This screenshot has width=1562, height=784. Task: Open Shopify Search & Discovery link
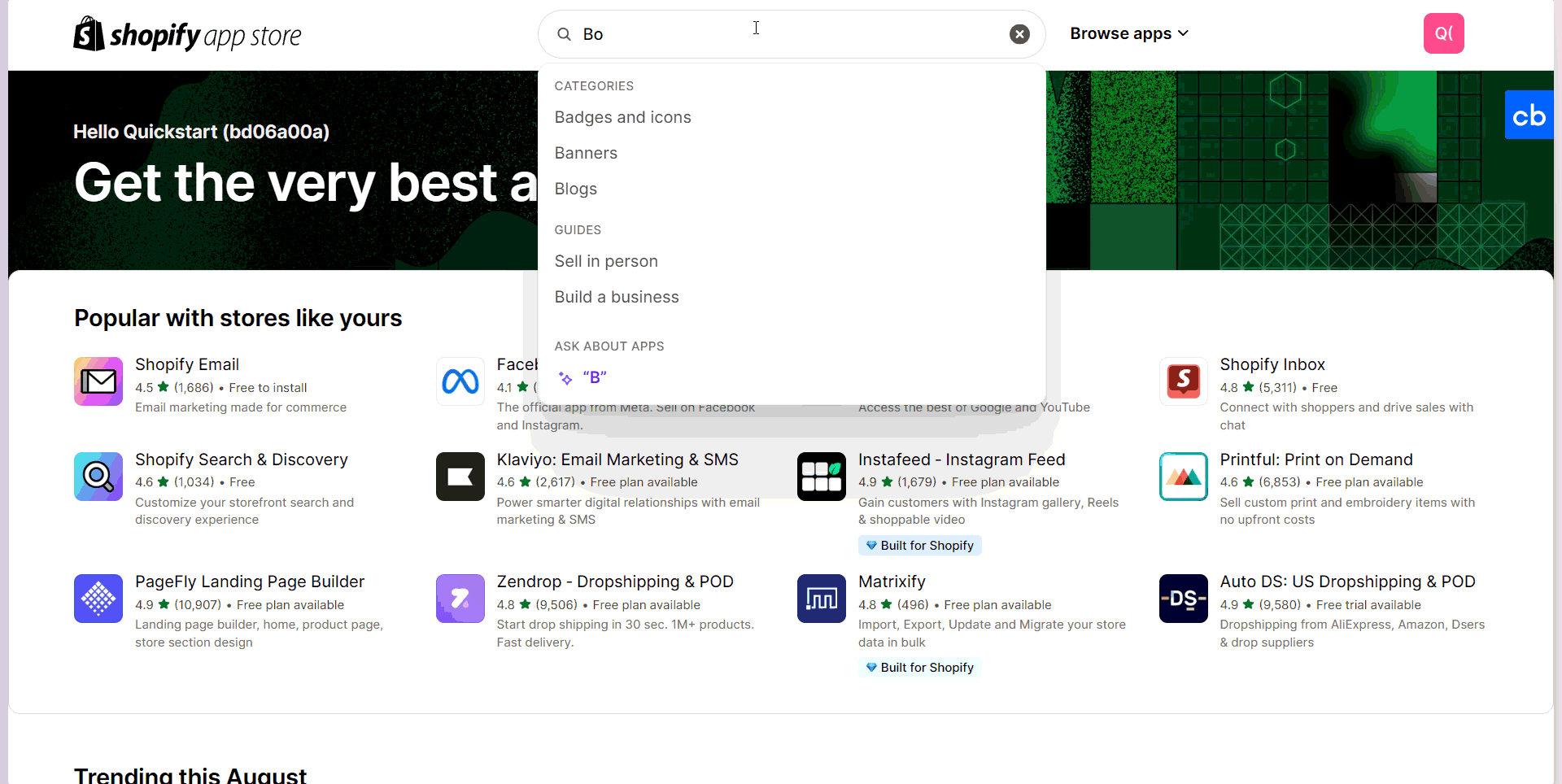[x=242, y=460]
